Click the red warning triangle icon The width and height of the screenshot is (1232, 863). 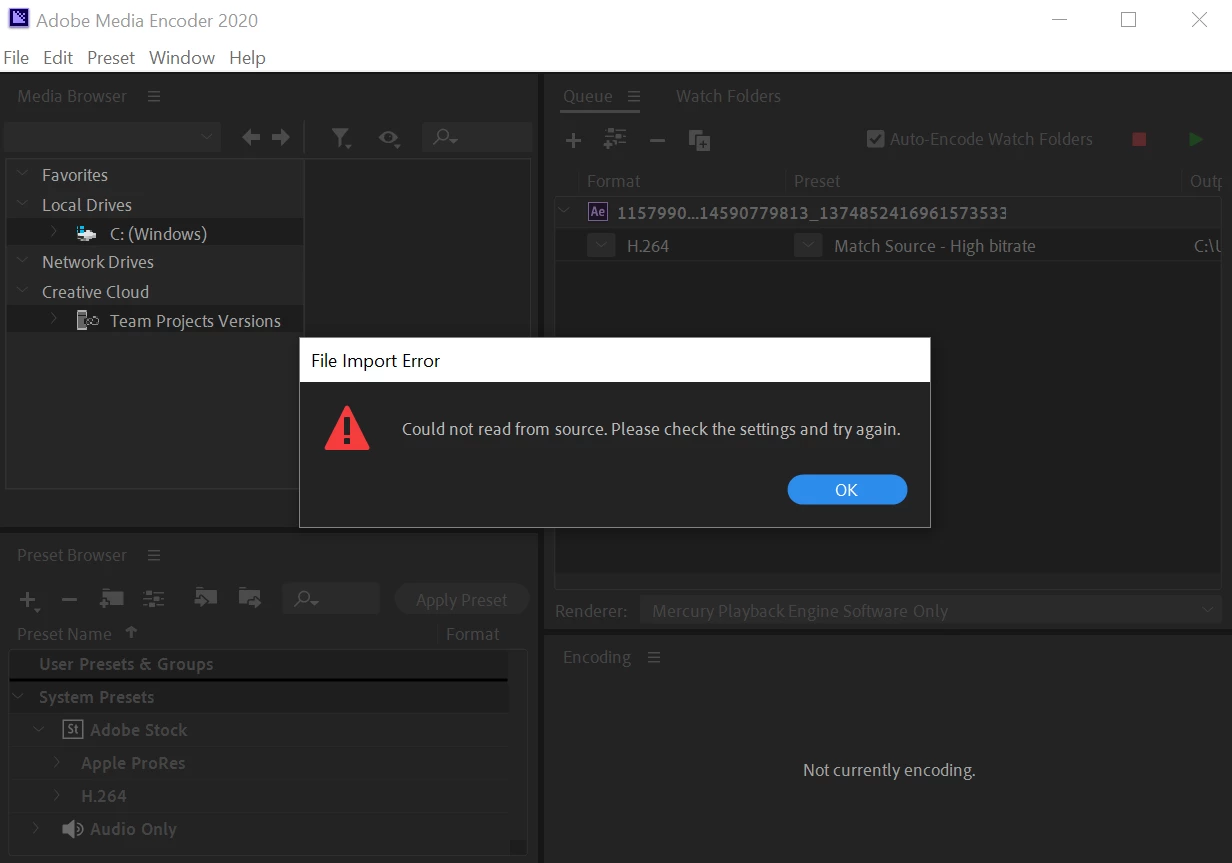click(347, 428)
